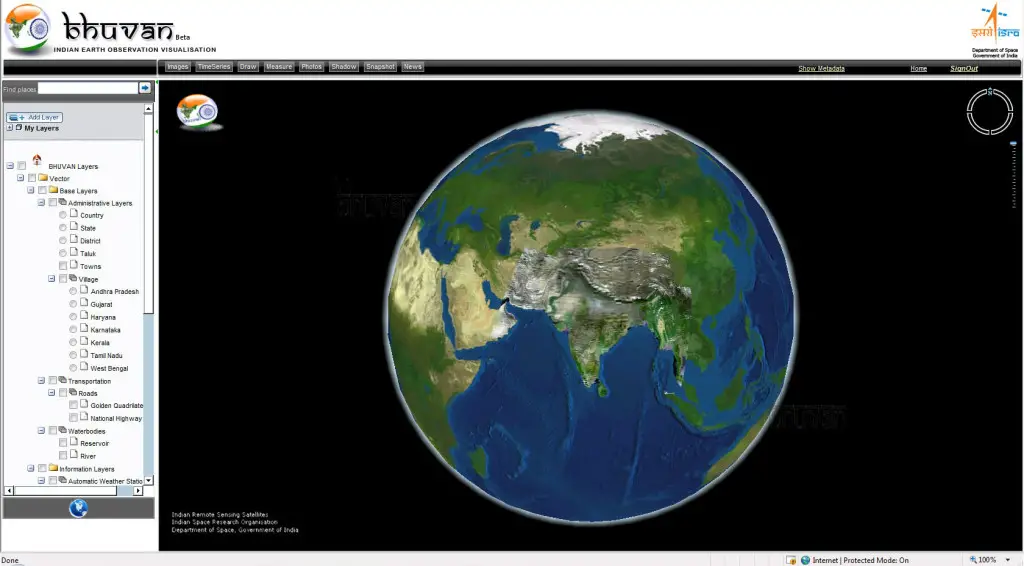Image resolution: width=1024 pixels, height=566 pixels.
Task: Click the Base Layers folder icon
Action: 54,190
